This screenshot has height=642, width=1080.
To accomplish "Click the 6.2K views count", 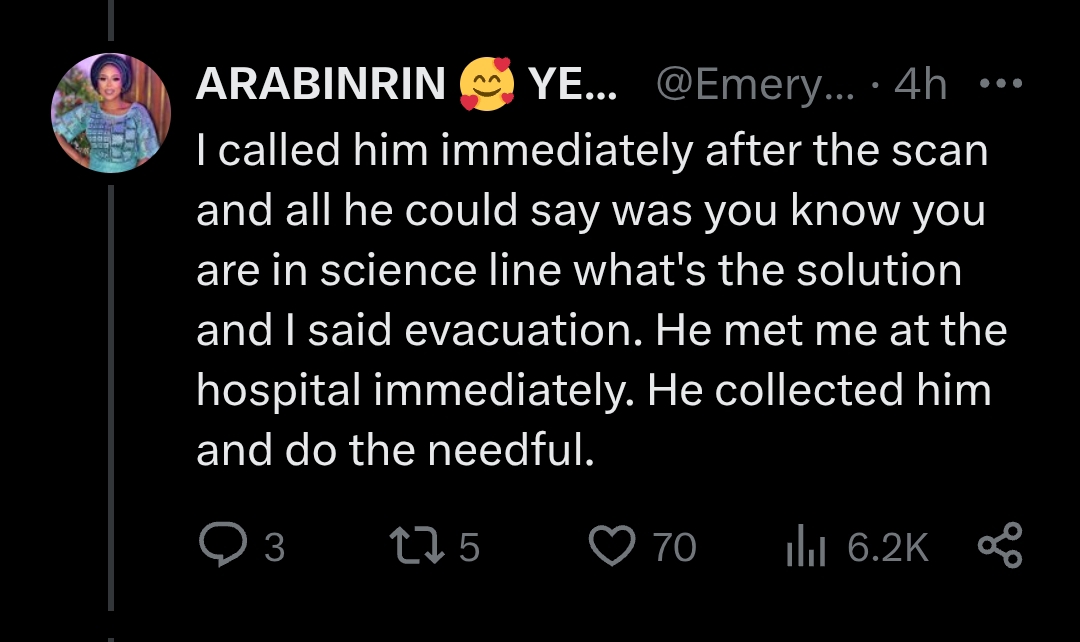I will 888,547.
